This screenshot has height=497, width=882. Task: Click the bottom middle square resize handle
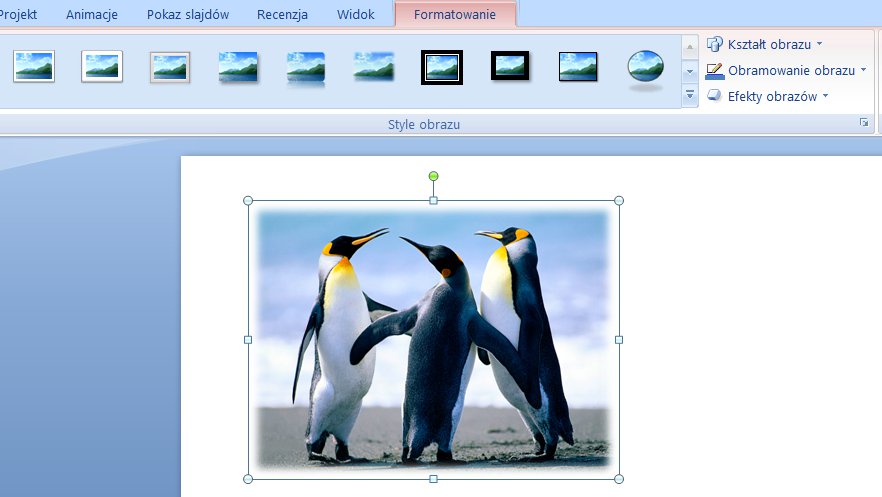coord(433,479)
